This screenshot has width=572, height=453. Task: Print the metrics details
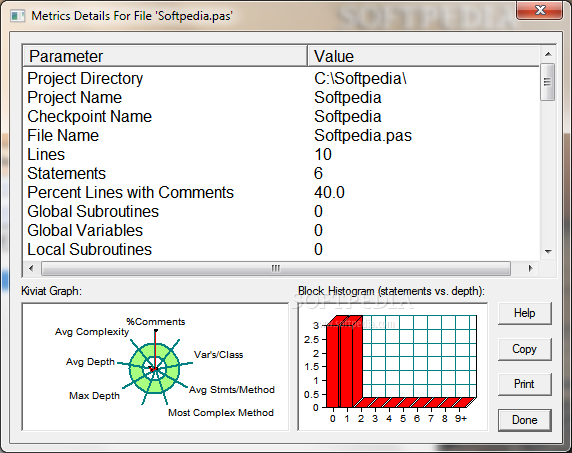pyautogui.click(x=525, y=384)
